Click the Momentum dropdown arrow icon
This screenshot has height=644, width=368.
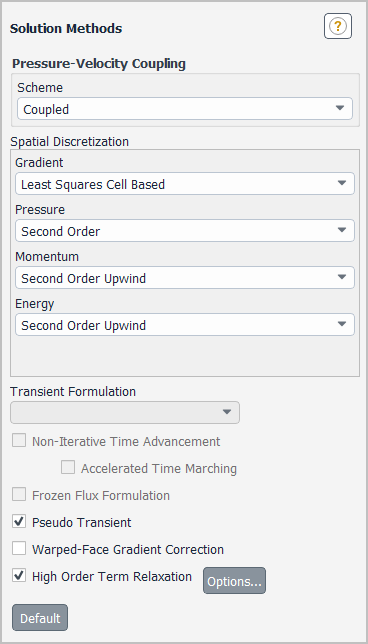(x=342, y=277)
